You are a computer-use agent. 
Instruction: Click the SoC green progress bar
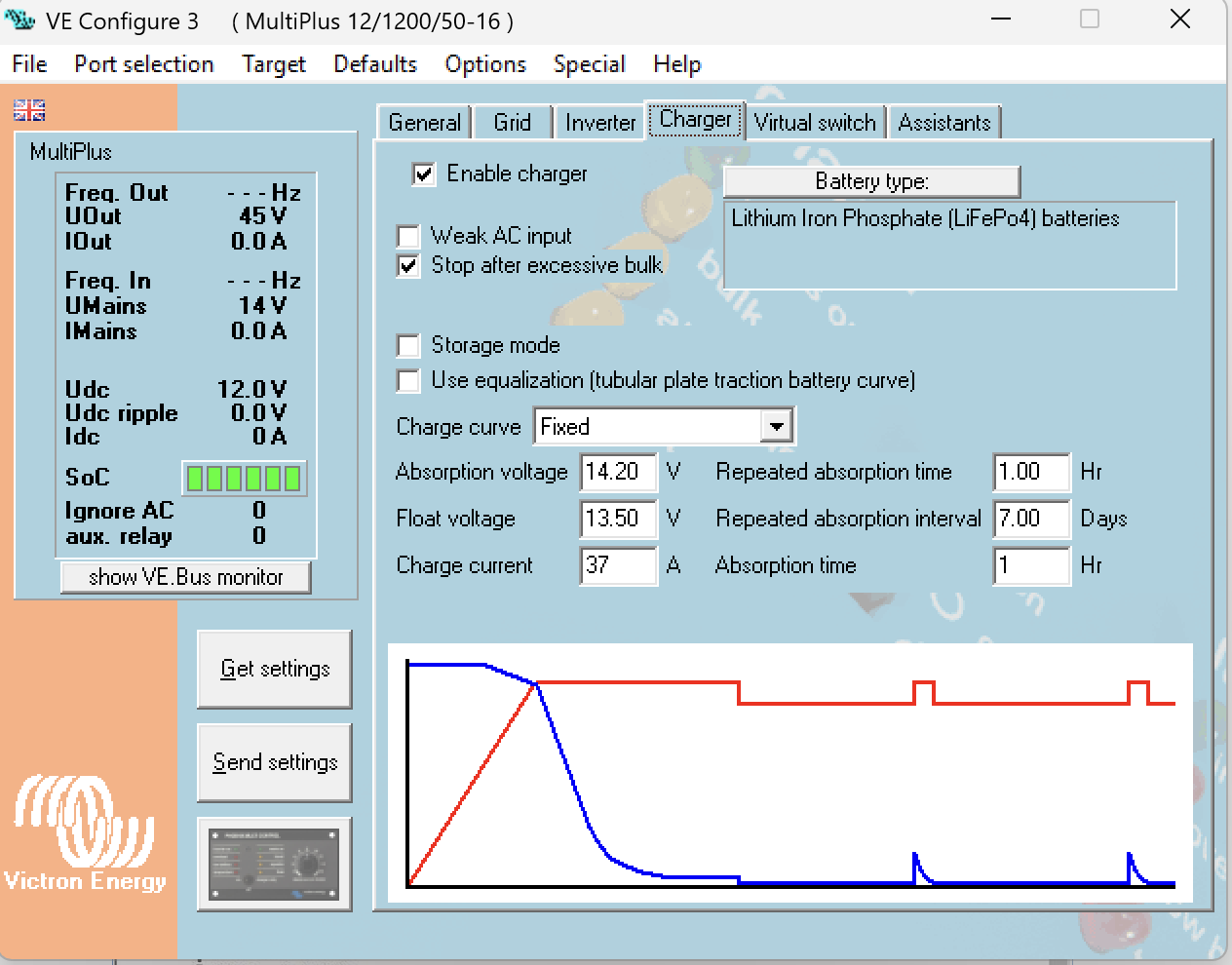(245, 478)
